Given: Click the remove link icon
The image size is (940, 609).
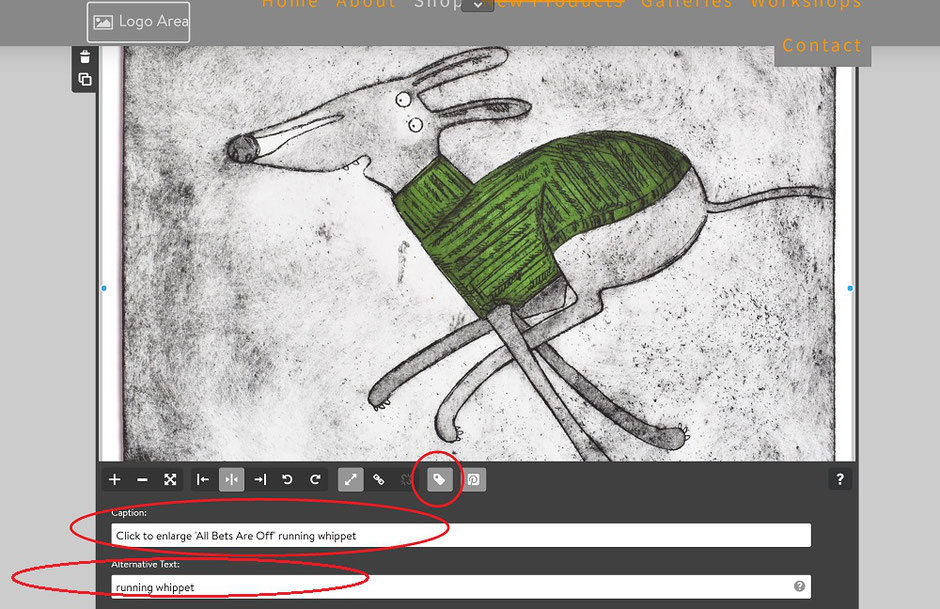Looking at the screenshot, I should click(x=406, y=480).
